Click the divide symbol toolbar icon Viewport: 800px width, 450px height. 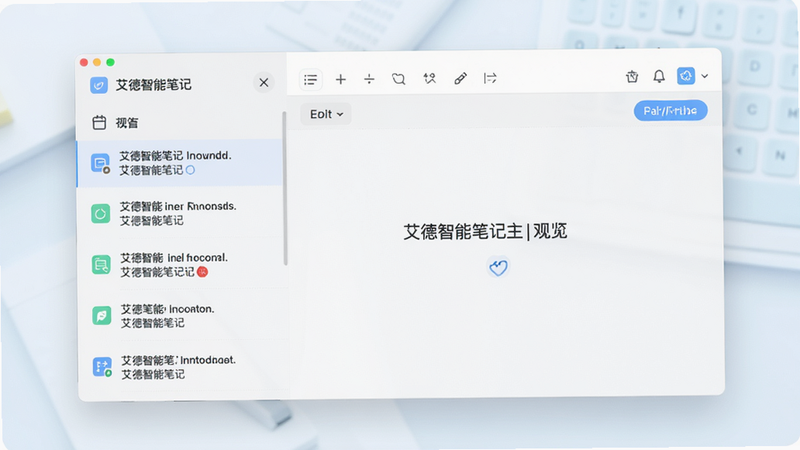[369, 79]
